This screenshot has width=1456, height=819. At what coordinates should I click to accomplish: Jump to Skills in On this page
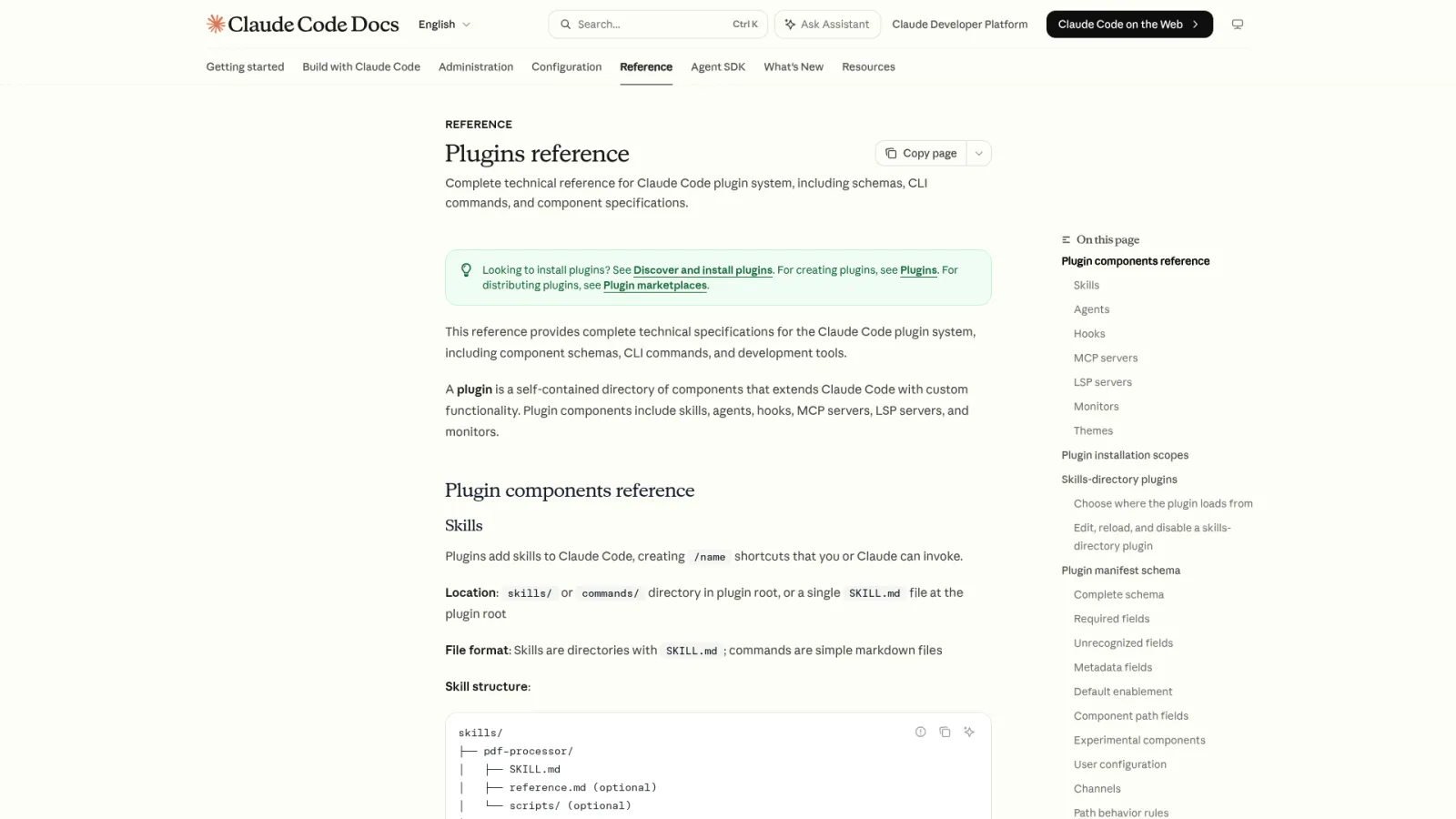pos(1086,286)
